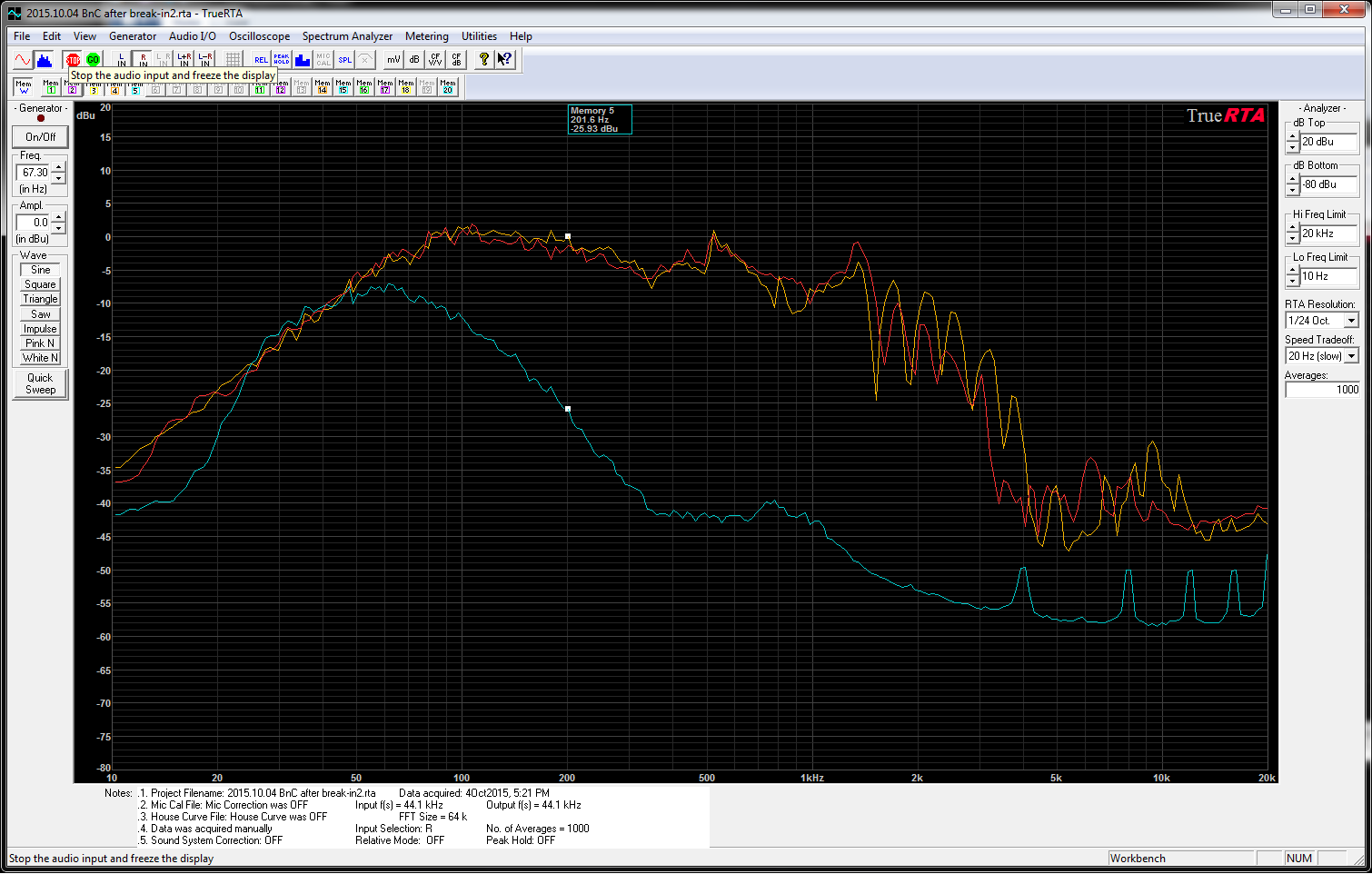1372x874 pixels.
Task: Toggle the Mem 1 memory icon
Action: point(51,87)
